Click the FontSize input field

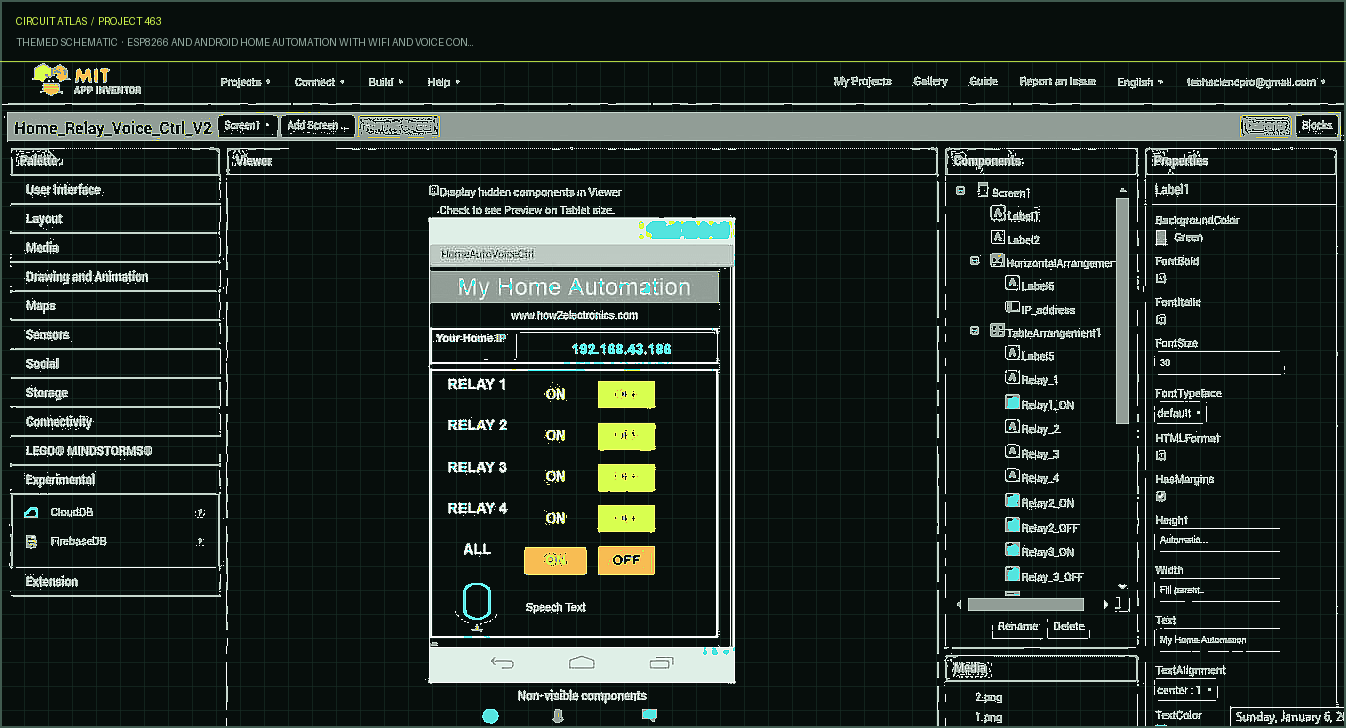[x=1218, y=364]
